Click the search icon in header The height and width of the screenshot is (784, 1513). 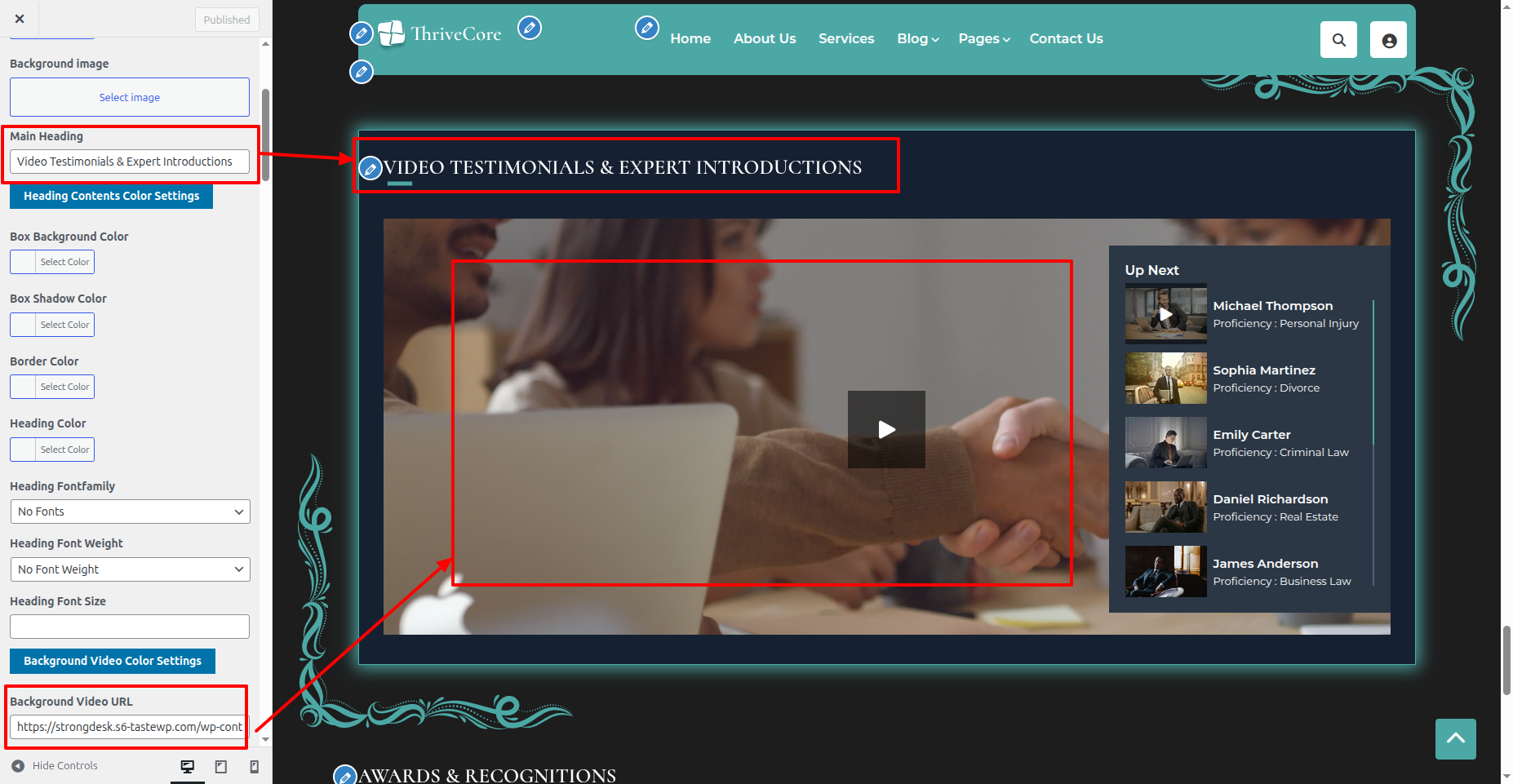(1338, 40)
